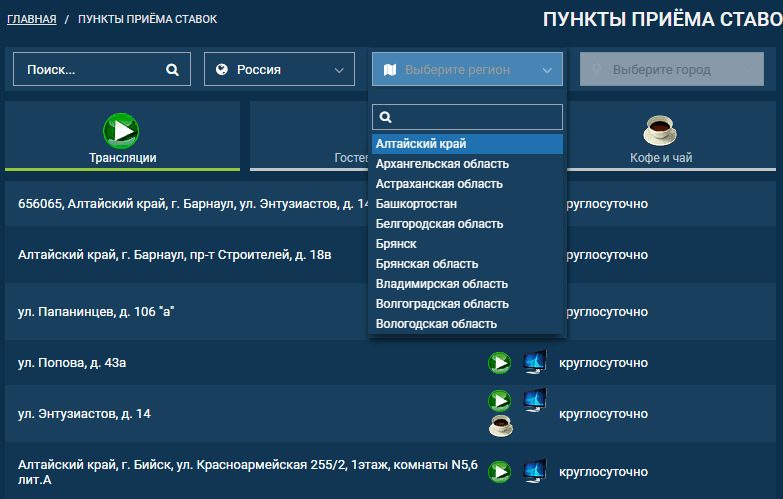
Task: Click the play icon in Бийск address row
Action: pyautogui.click(x=499, y=472)
